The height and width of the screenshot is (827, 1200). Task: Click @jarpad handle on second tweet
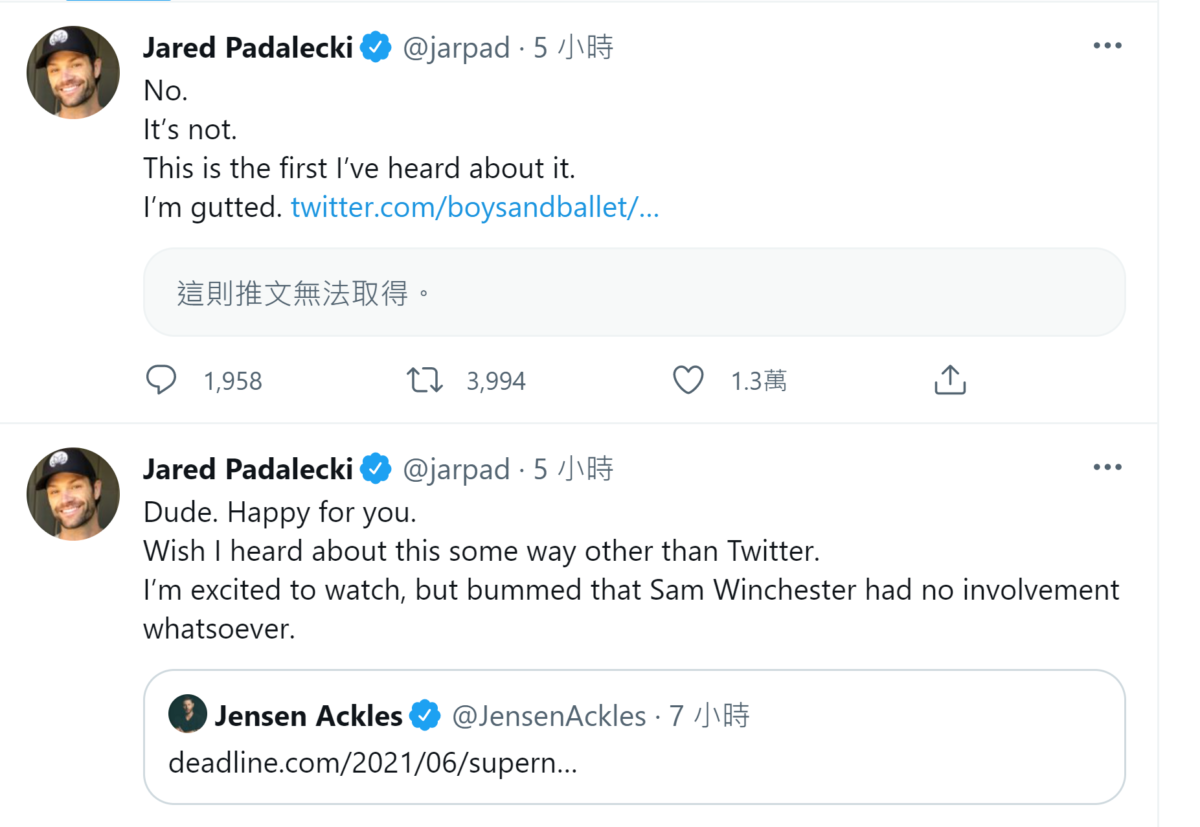tap(456, 469)
